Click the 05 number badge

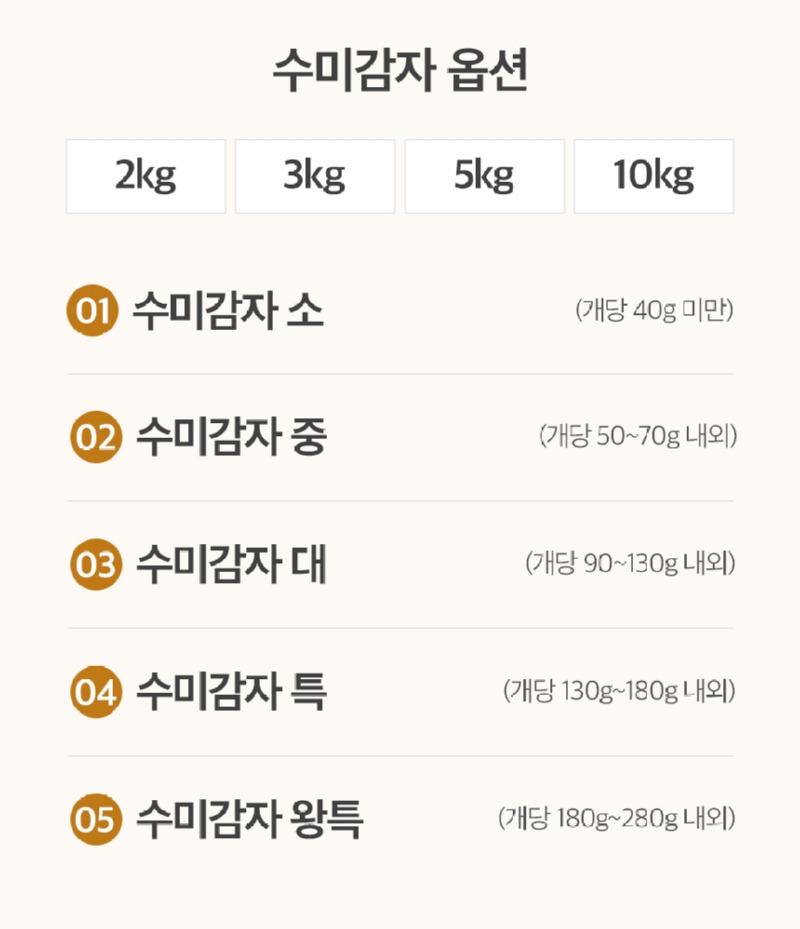coord(96,820)
